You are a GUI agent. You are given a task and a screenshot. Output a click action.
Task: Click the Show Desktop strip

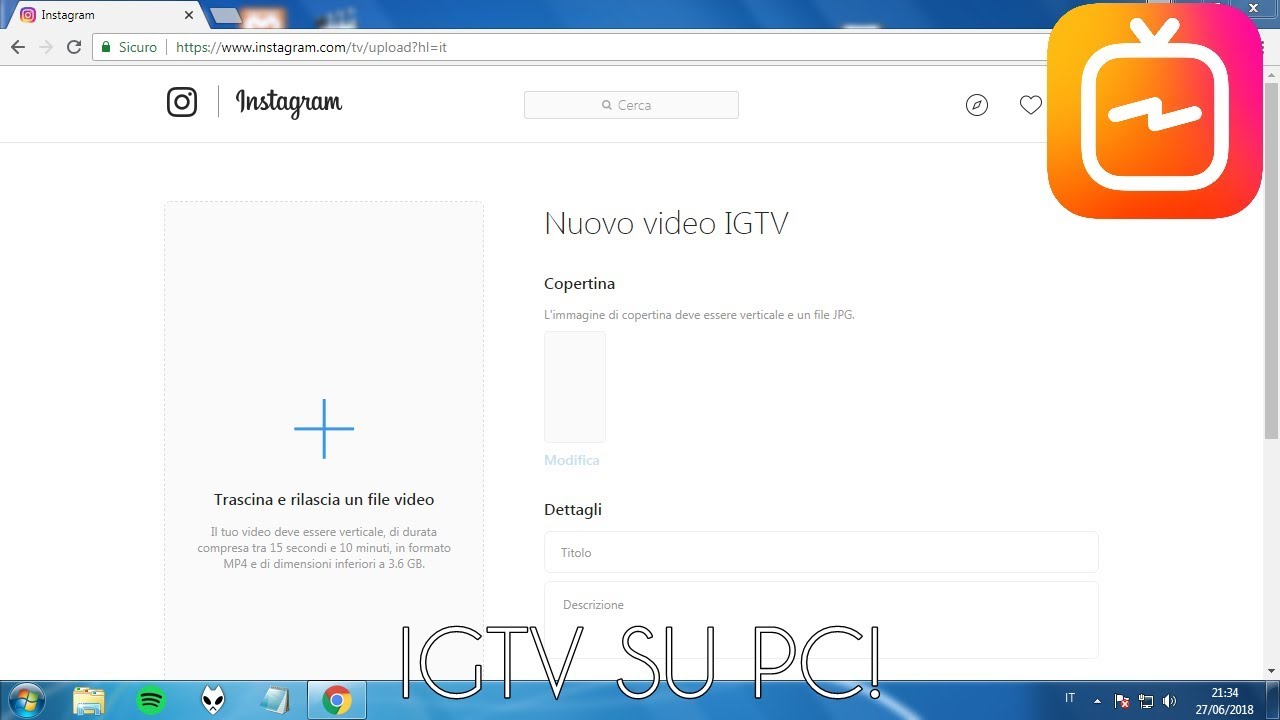pyautogui.click(x=1274, y=700)
